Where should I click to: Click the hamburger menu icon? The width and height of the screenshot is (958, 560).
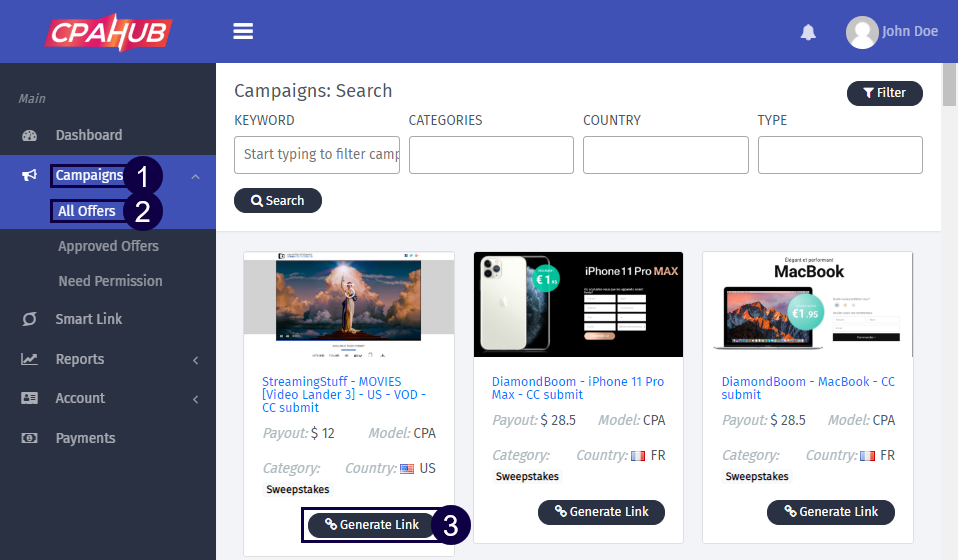click(x=243, y=31)
